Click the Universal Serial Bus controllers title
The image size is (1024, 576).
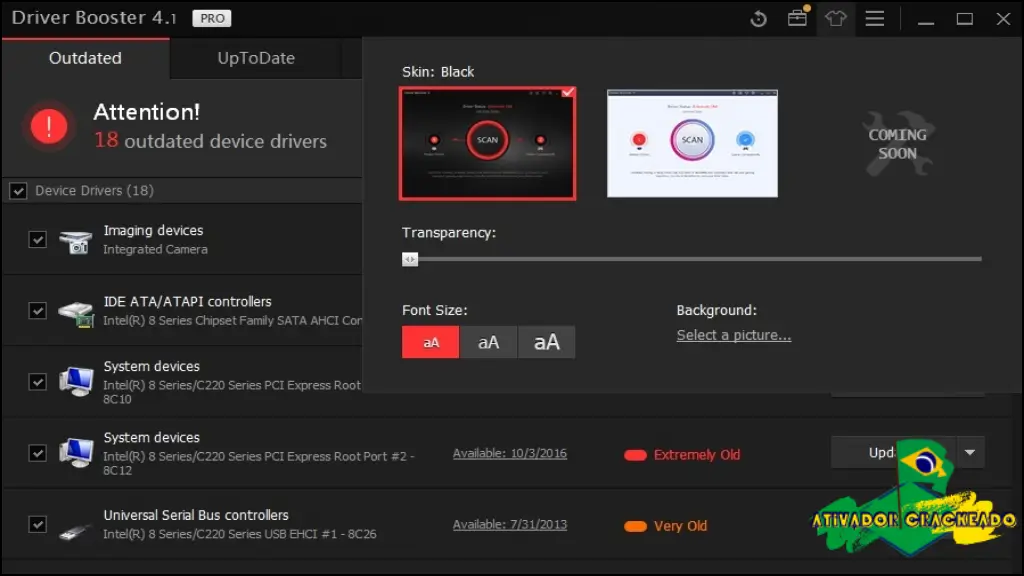[x=196, y=515]
